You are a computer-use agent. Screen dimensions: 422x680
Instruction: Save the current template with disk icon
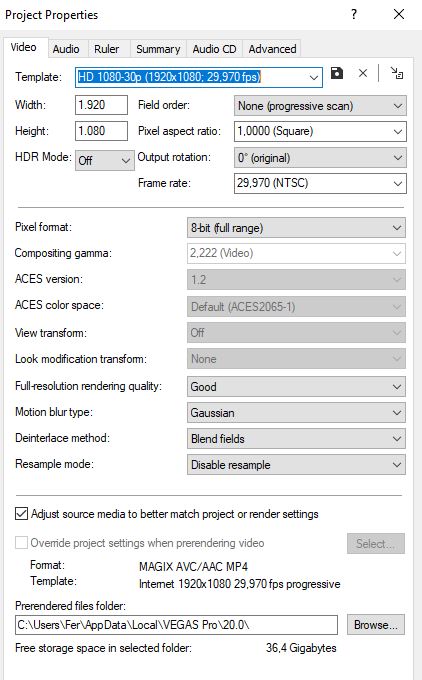click(x=337, y=73)
